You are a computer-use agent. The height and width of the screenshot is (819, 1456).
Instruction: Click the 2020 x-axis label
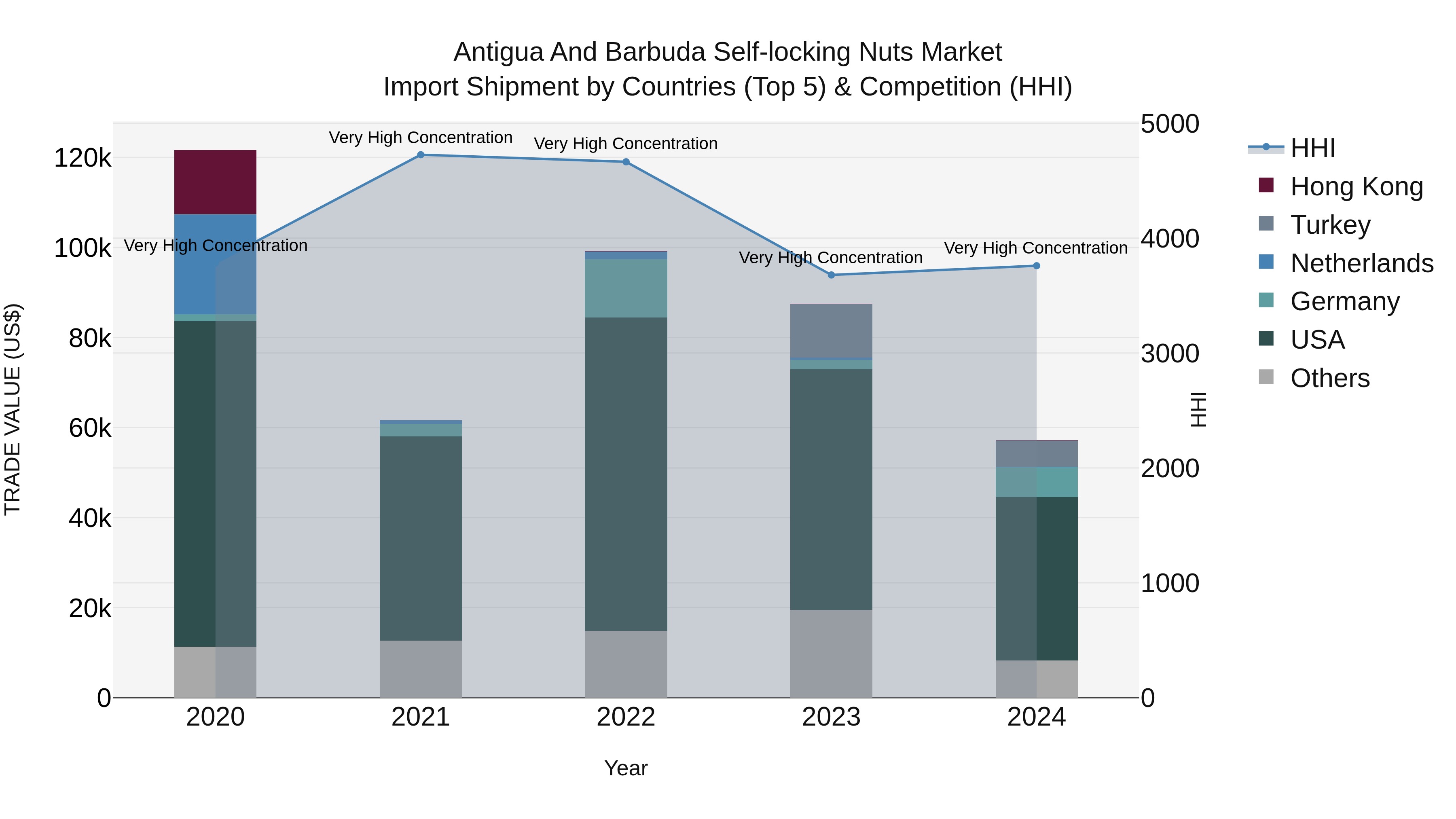click(215, 717)
